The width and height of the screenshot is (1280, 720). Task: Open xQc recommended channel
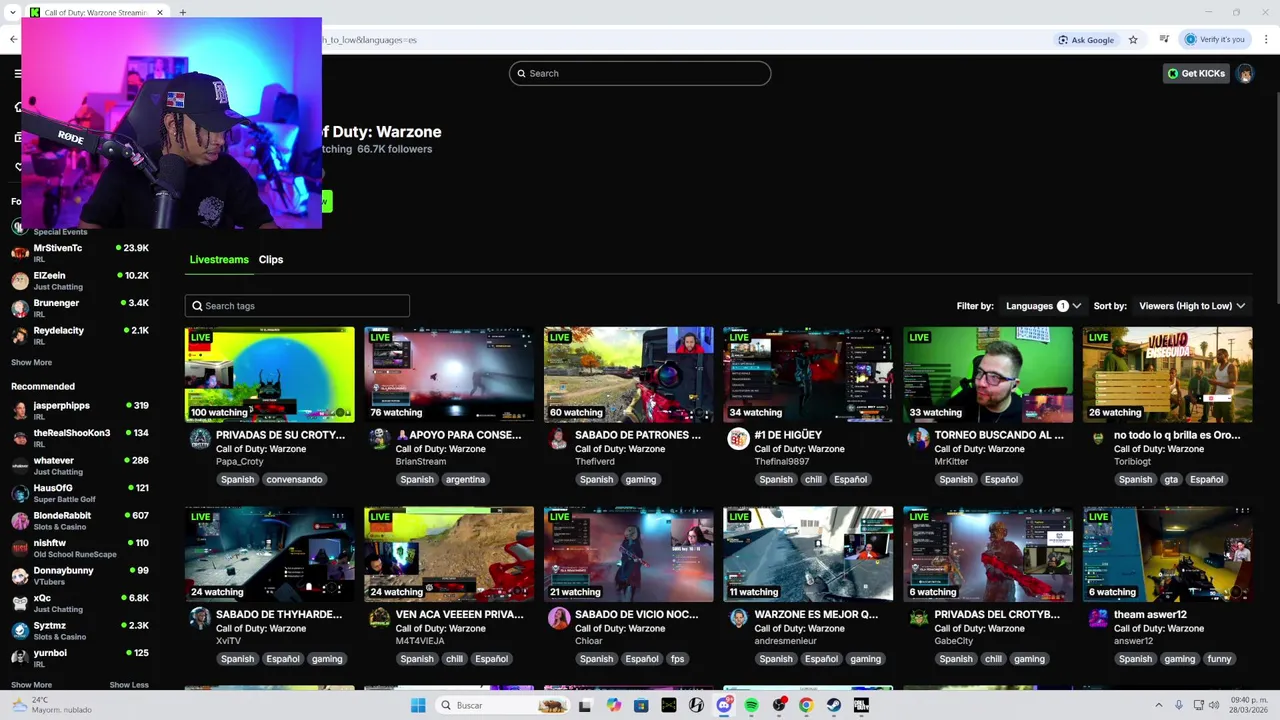[x=80, y=603]
